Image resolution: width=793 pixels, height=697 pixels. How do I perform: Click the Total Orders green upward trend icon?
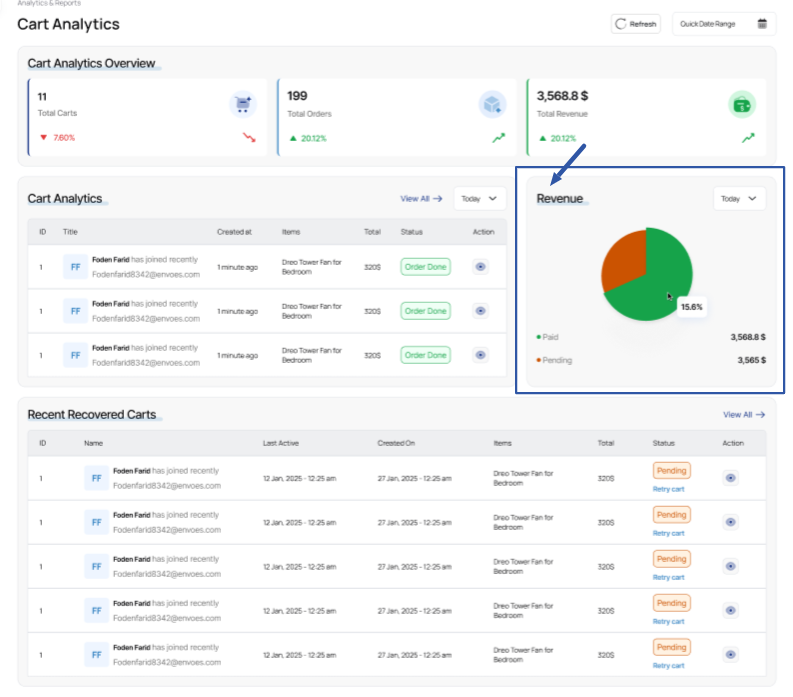click(x=498, y=138)
